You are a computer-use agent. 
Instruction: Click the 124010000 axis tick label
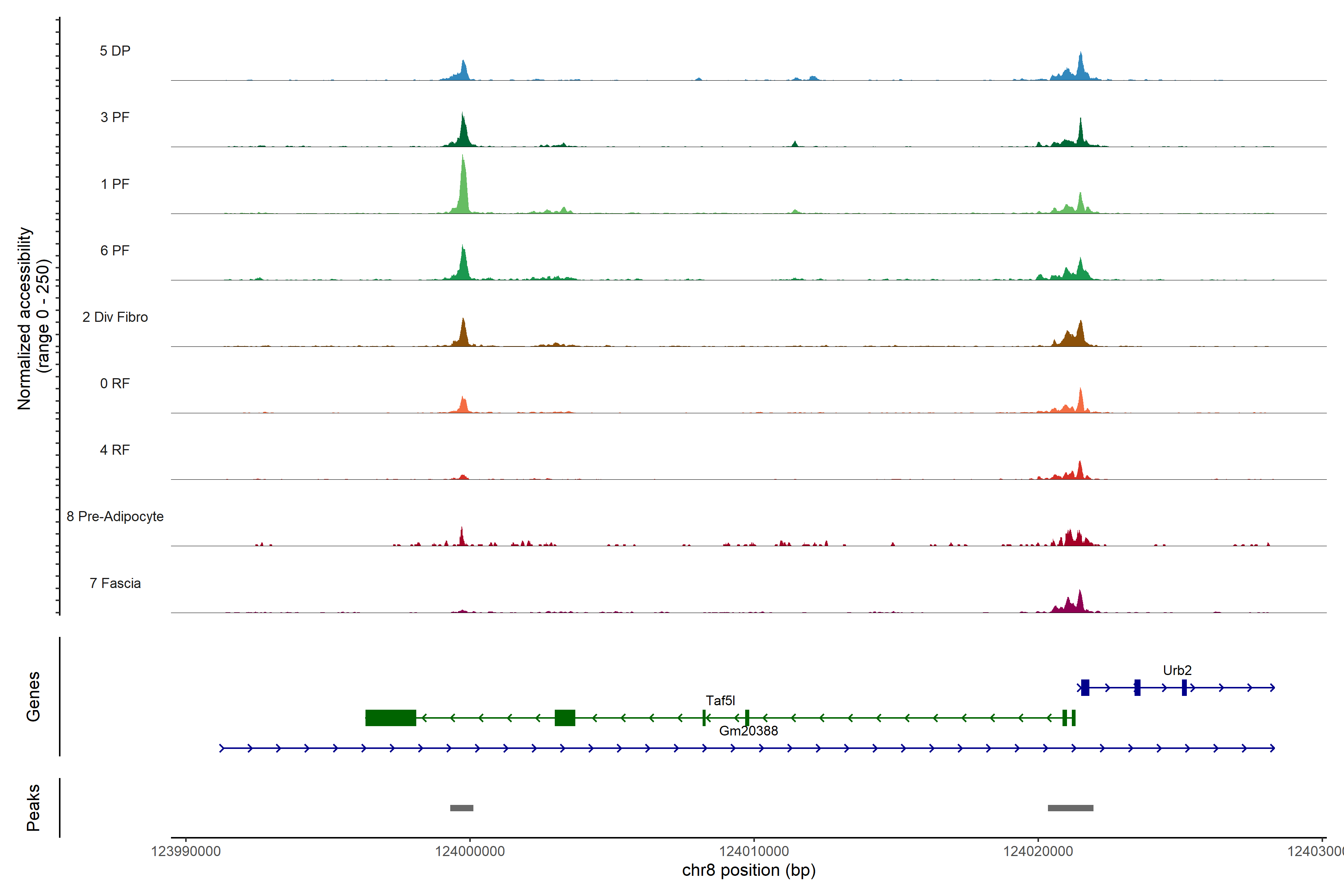click(x=754, y=852)
